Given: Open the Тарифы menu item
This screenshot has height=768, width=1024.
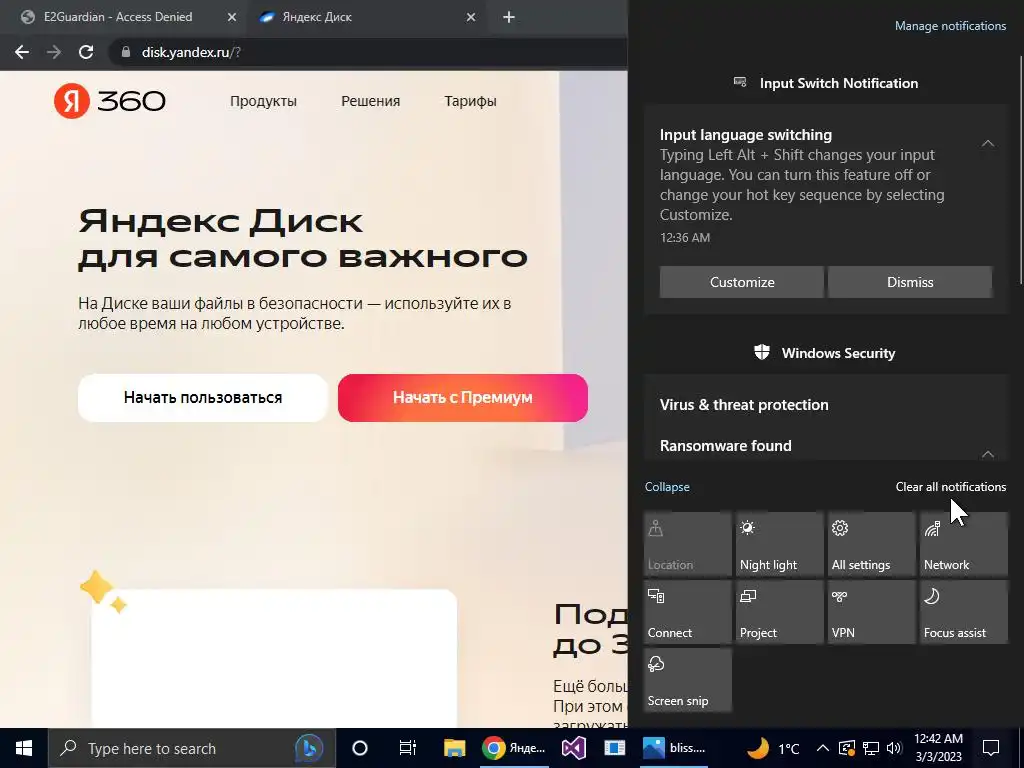Looking at the screenshot, I should (470, 101).
